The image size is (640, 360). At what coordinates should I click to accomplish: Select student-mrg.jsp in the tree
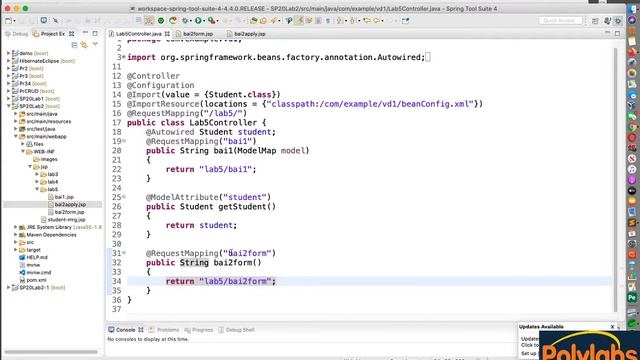(63, 220)
